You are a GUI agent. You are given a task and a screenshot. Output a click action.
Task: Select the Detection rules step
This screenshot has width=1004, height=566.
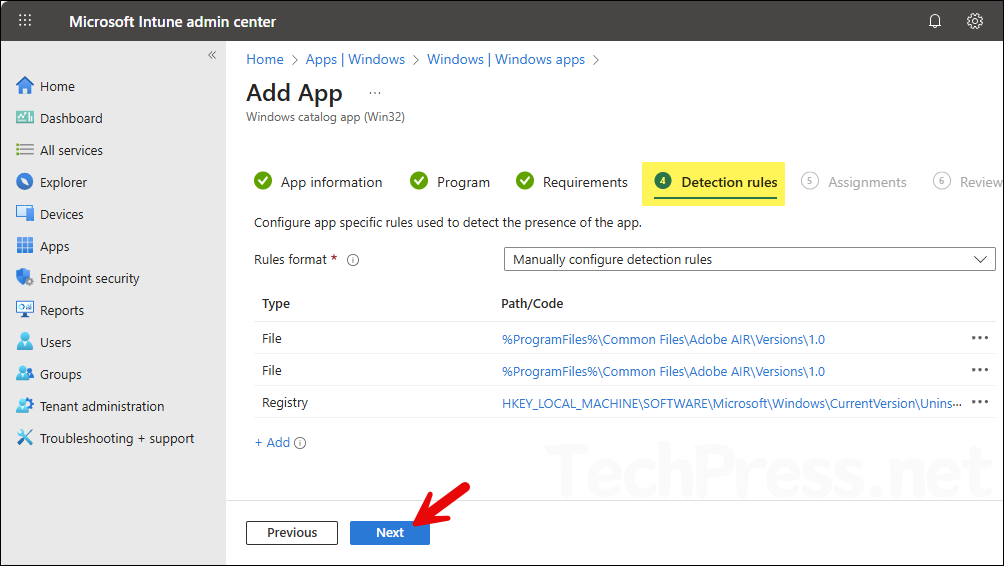point(715,182)
